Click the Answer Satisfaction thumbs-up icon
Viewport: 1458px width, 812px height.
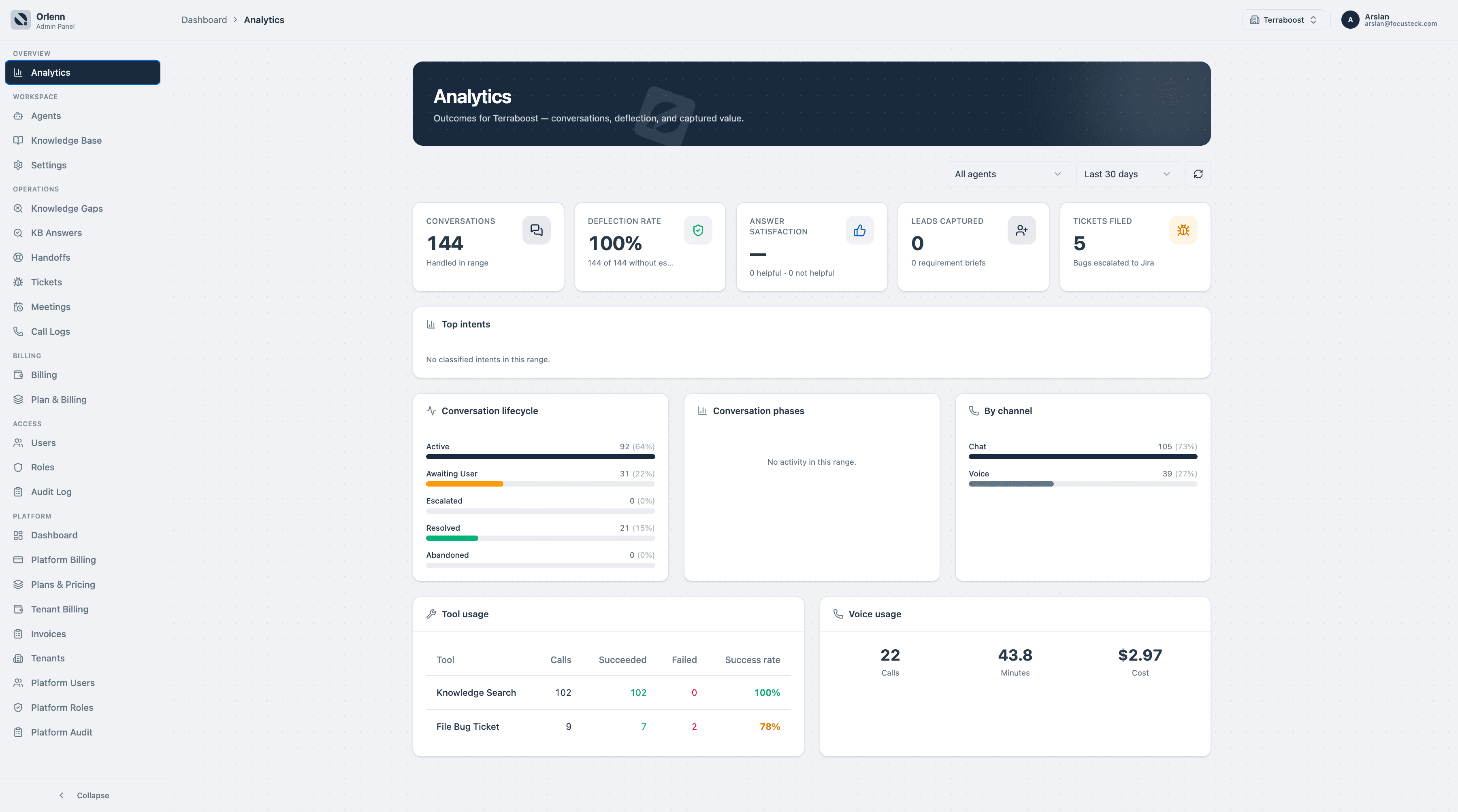pos(859,230)
